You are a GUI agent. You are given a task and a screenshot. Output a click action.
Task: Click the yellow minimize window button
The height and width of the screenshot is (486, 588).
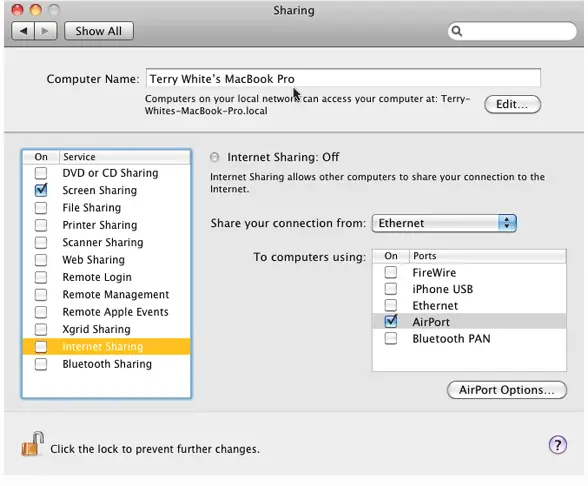tap(36, 10)
